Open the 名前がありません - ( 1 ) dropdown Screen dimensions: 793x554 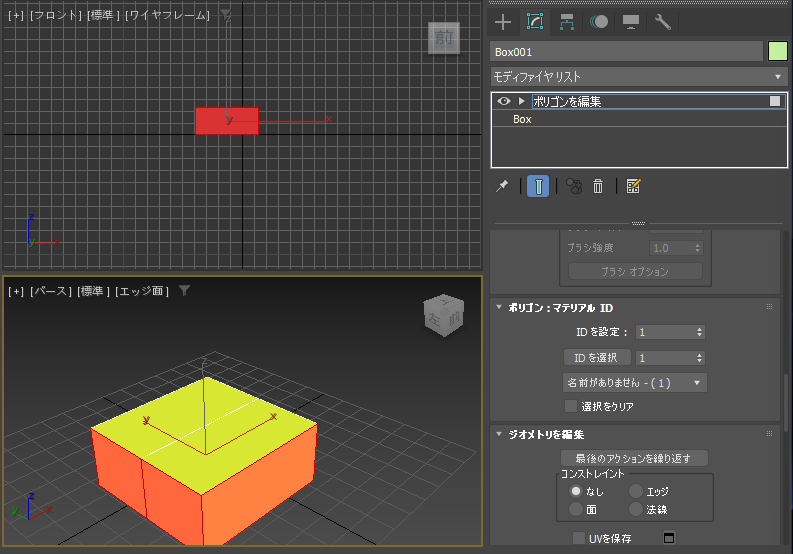click(x=635, y=383)
